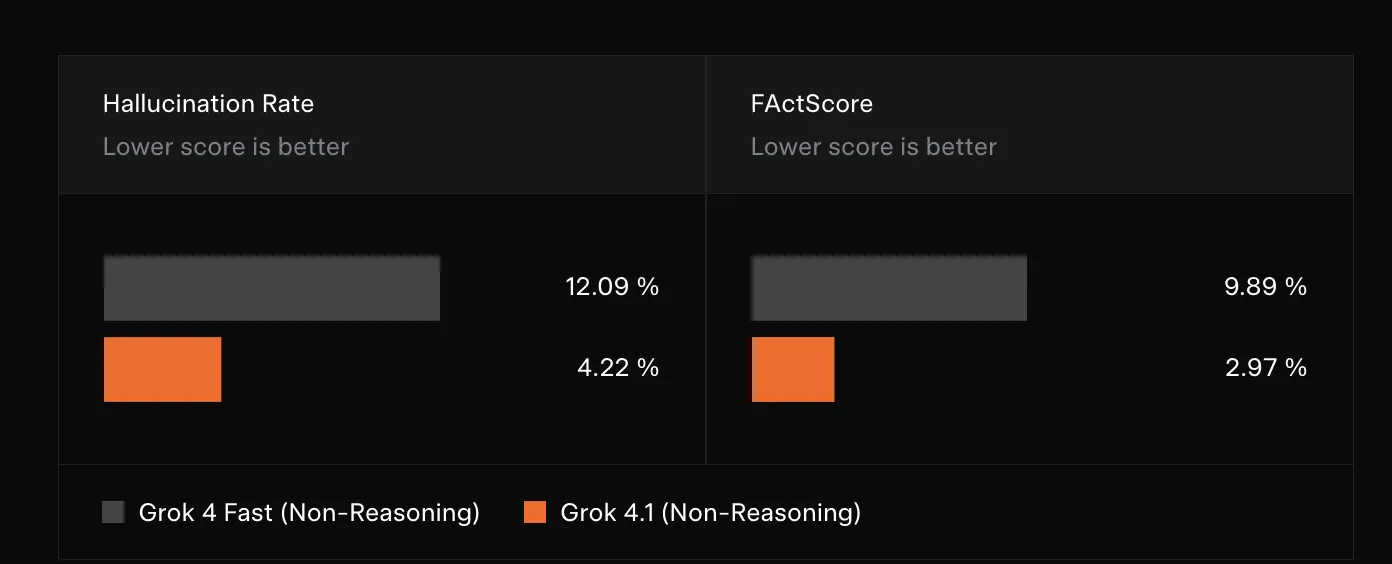1392x564 pixels.
Task: Select the Grok 4 Fast (Non-Reasoning) legend label
Action: click(x=309, y=513)
